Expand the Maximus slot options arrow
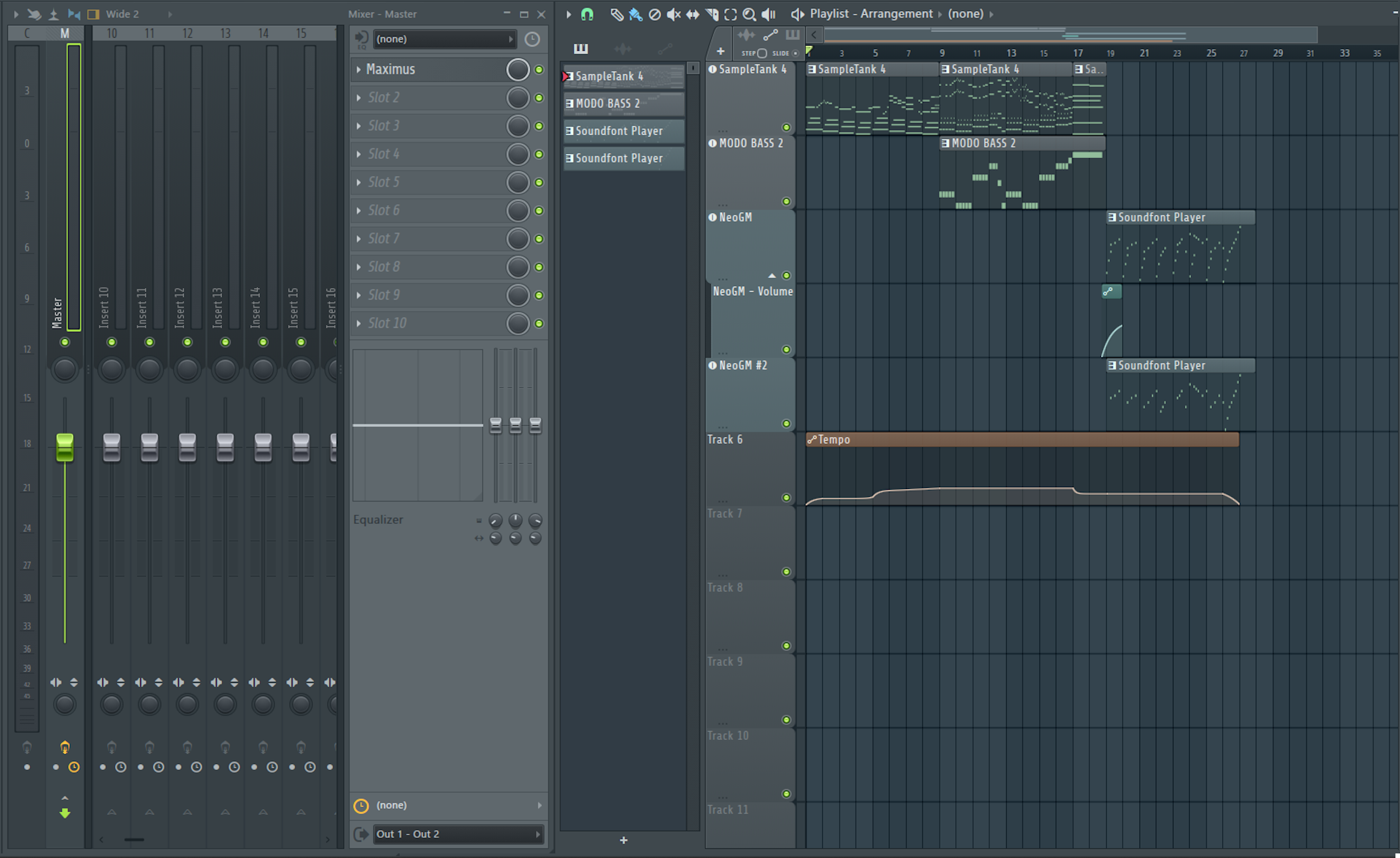The image size is (1400, 858). point(358,69)
